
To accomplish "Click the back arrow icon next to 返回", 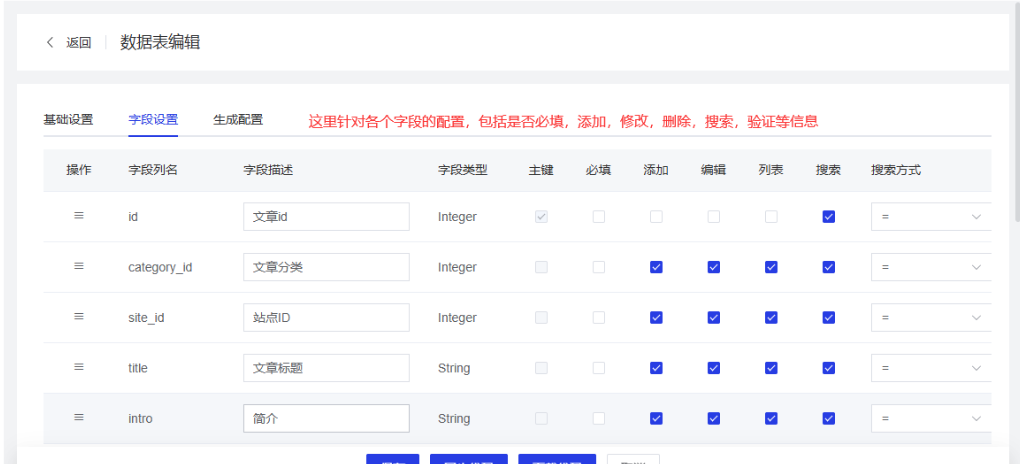I will click(50, 43).
